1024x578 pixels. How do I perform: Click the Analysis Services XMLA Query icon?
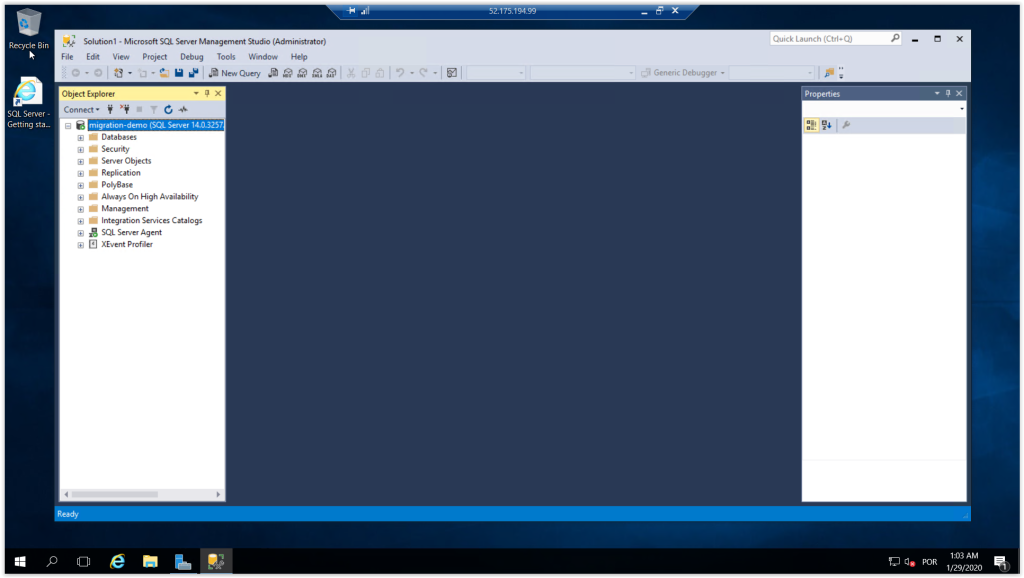(317, 73)
